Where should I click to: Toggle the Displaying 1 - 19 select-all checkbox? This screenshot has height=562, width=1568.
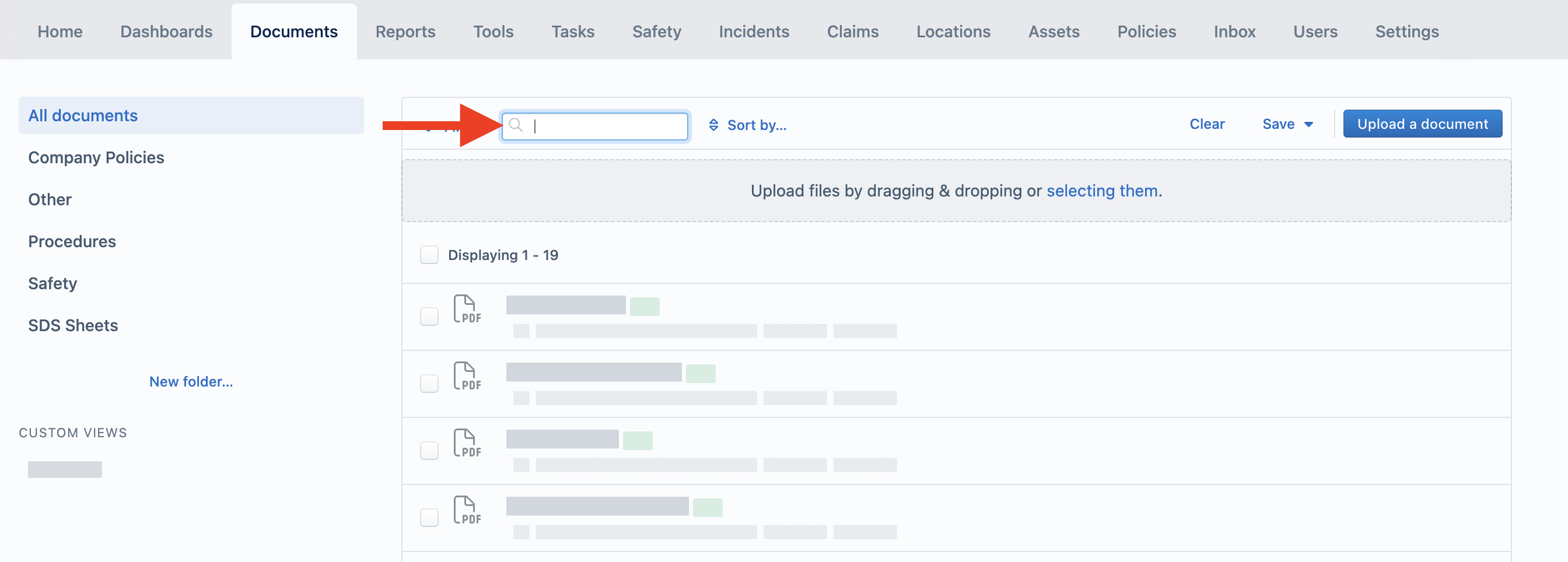(x=429, y=255)
